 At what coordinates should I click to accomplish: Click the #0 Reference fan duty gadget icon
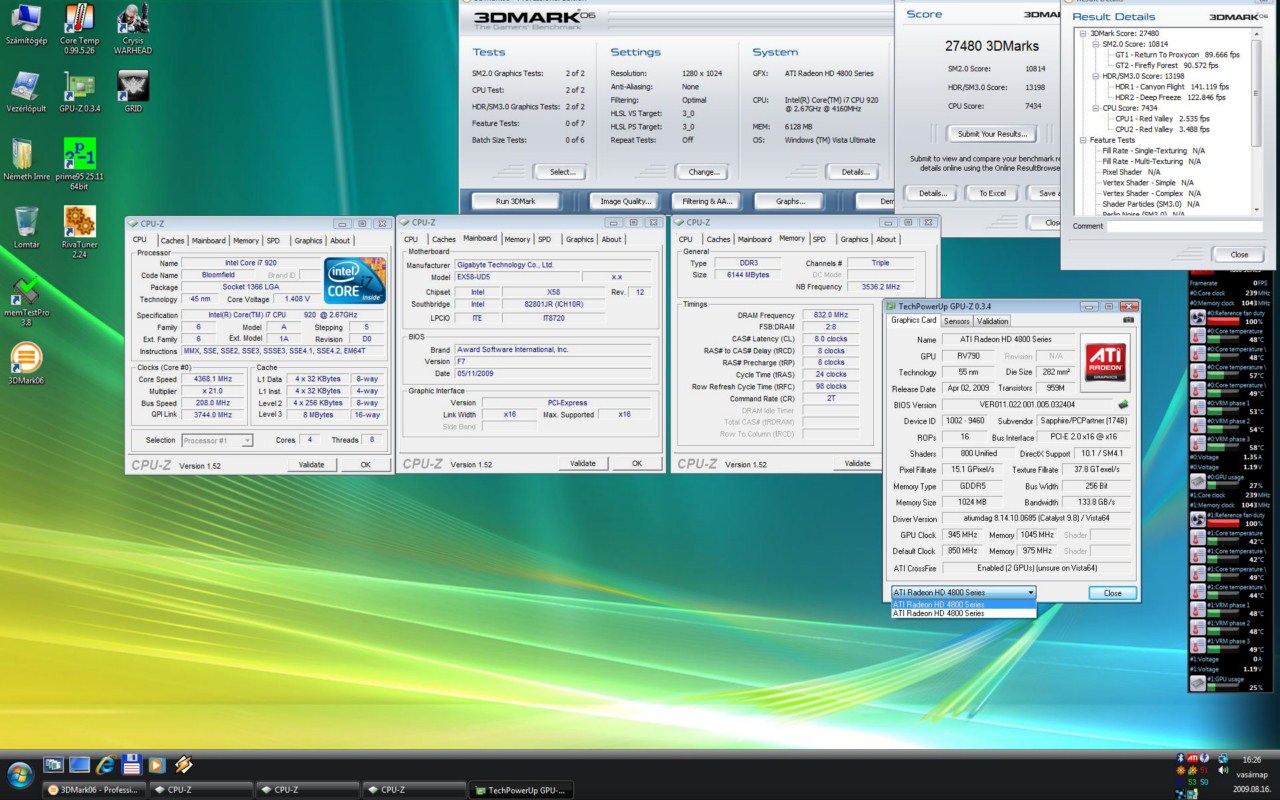tap(1197, 317)
